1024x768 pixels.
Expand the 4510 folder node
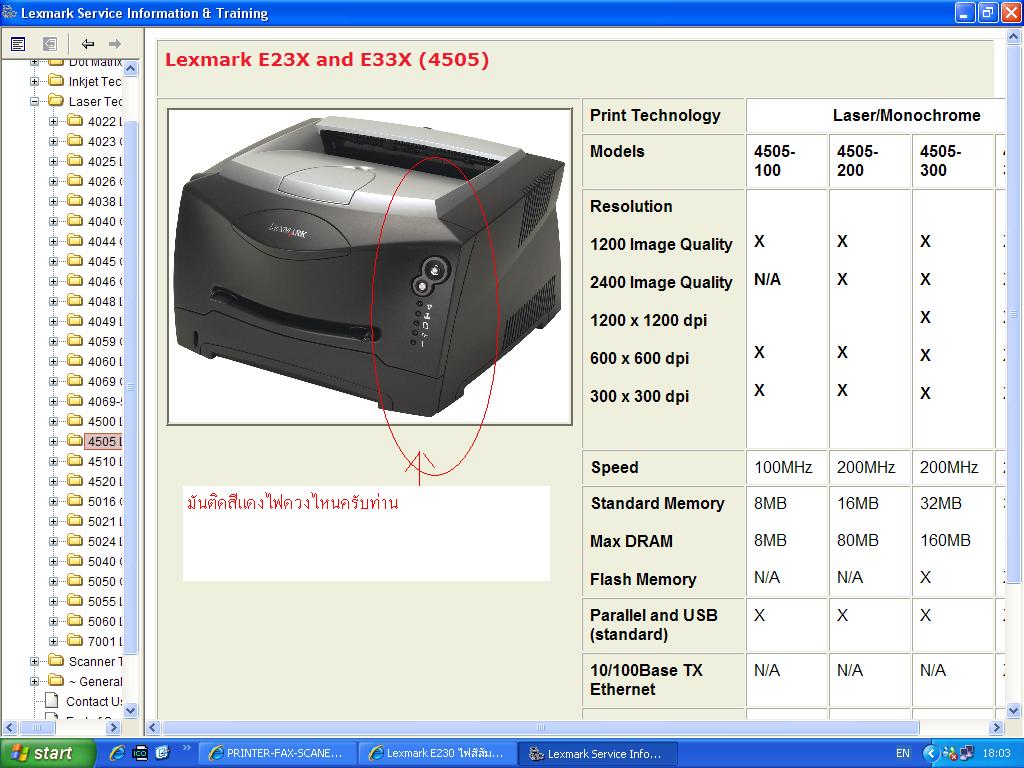tap(54, 462)
